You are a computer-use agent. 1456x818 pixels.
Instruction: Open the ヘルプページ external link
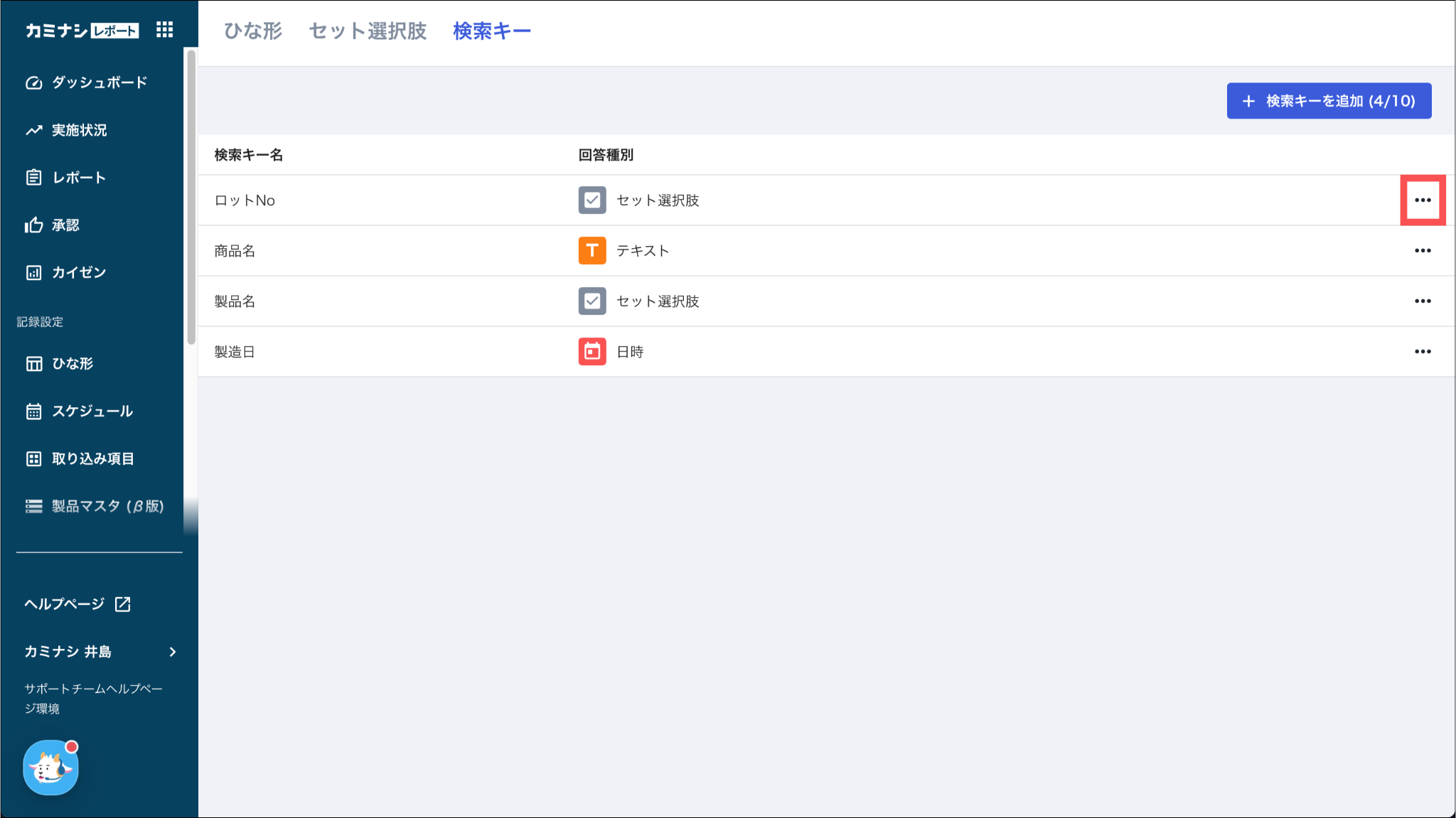[77, 604]
